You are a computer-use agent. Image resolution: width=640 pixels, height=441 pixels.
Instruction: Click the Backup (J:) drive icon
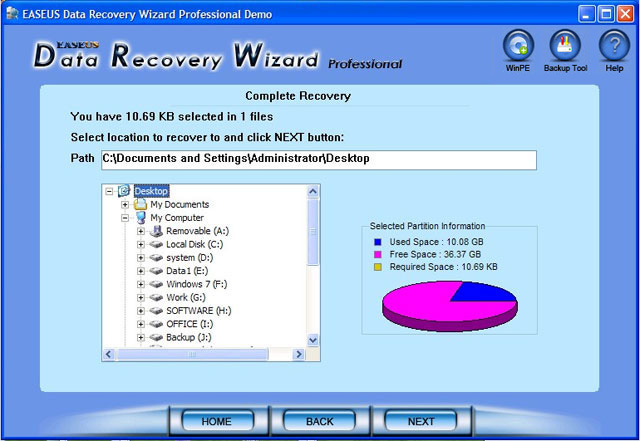point(156,337)
